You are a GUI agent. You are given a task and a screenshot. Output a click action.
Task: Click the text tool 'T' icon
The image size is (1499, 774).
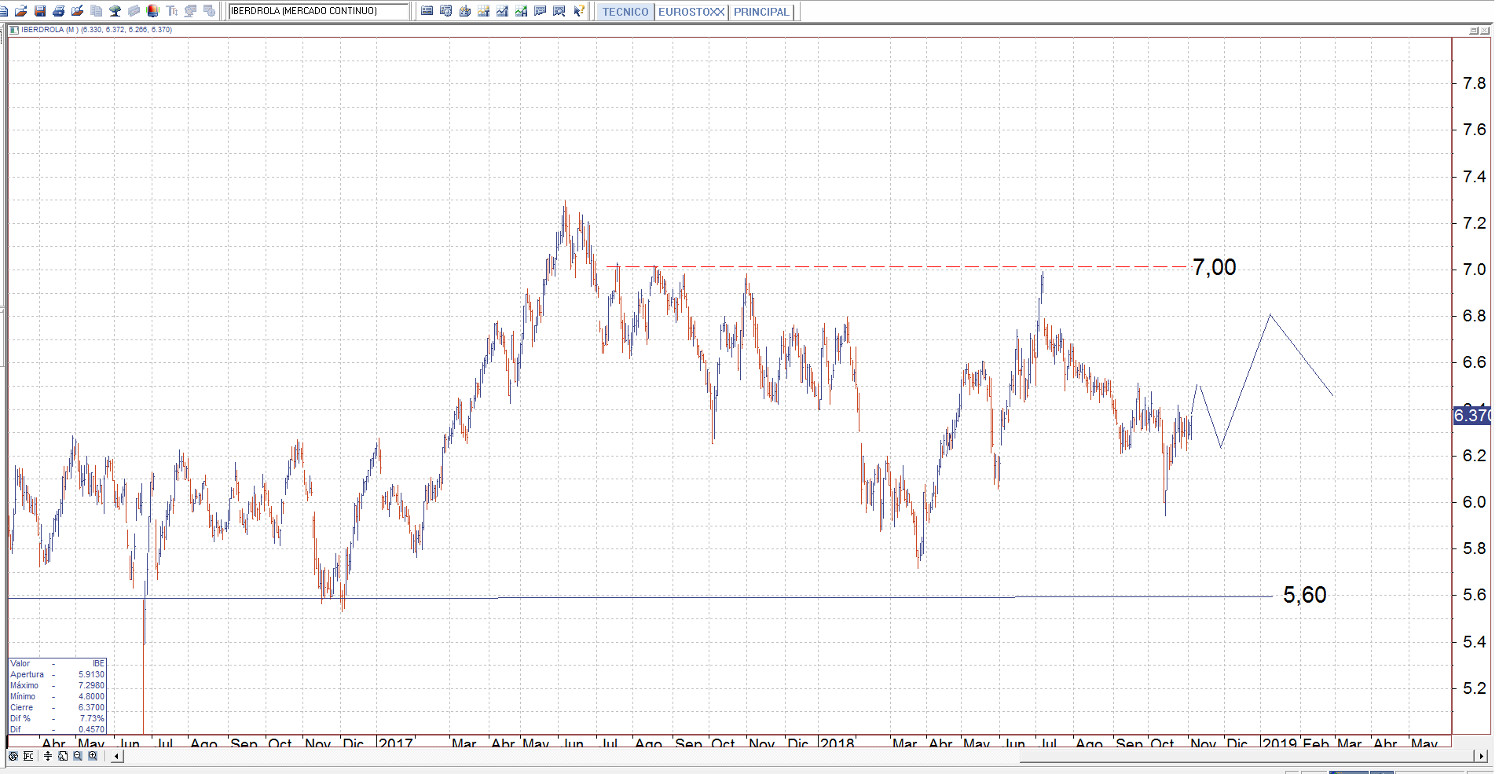[172, 12]
